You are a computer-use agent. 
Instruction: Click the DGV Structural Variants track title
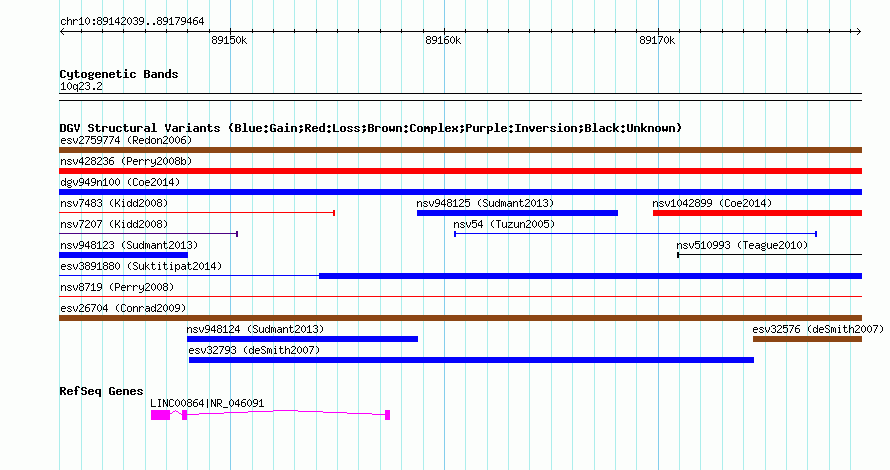(x=371, y=128)
